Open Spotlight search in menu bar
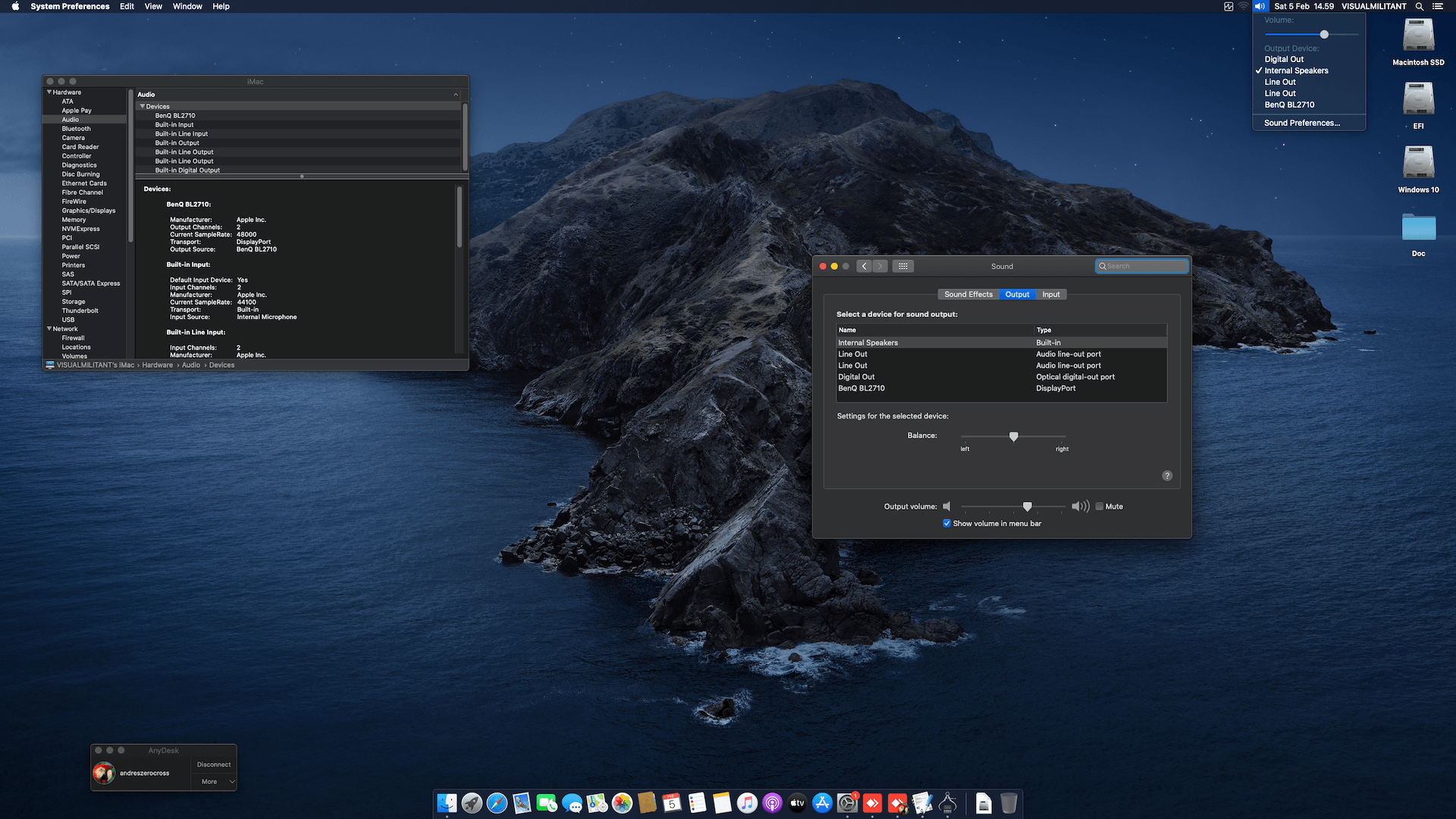Screen dimensions: 1456x819 [x=1419, y=6]
